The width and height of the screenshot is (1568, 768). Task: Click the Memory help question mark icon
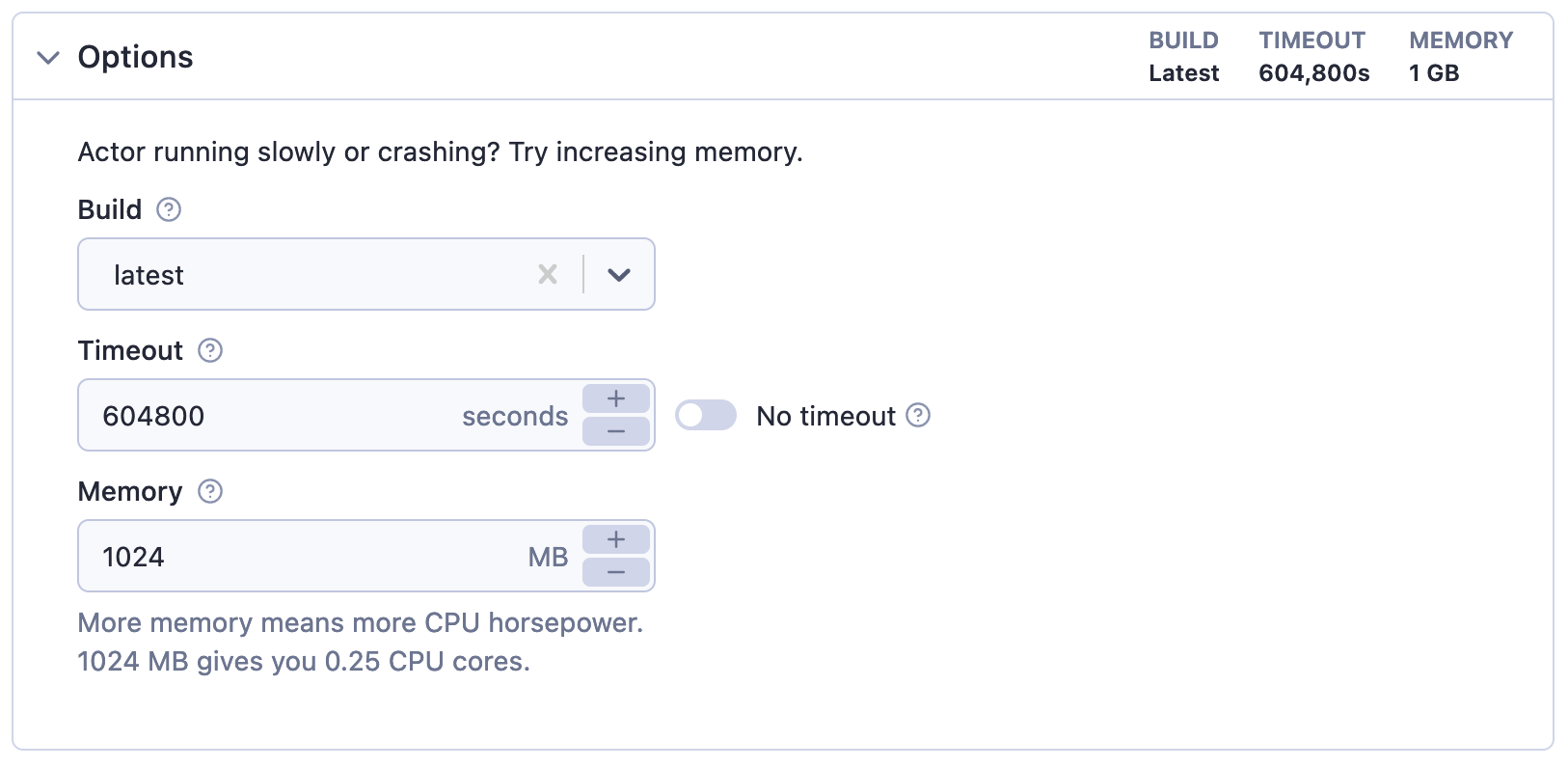[210, 491]
